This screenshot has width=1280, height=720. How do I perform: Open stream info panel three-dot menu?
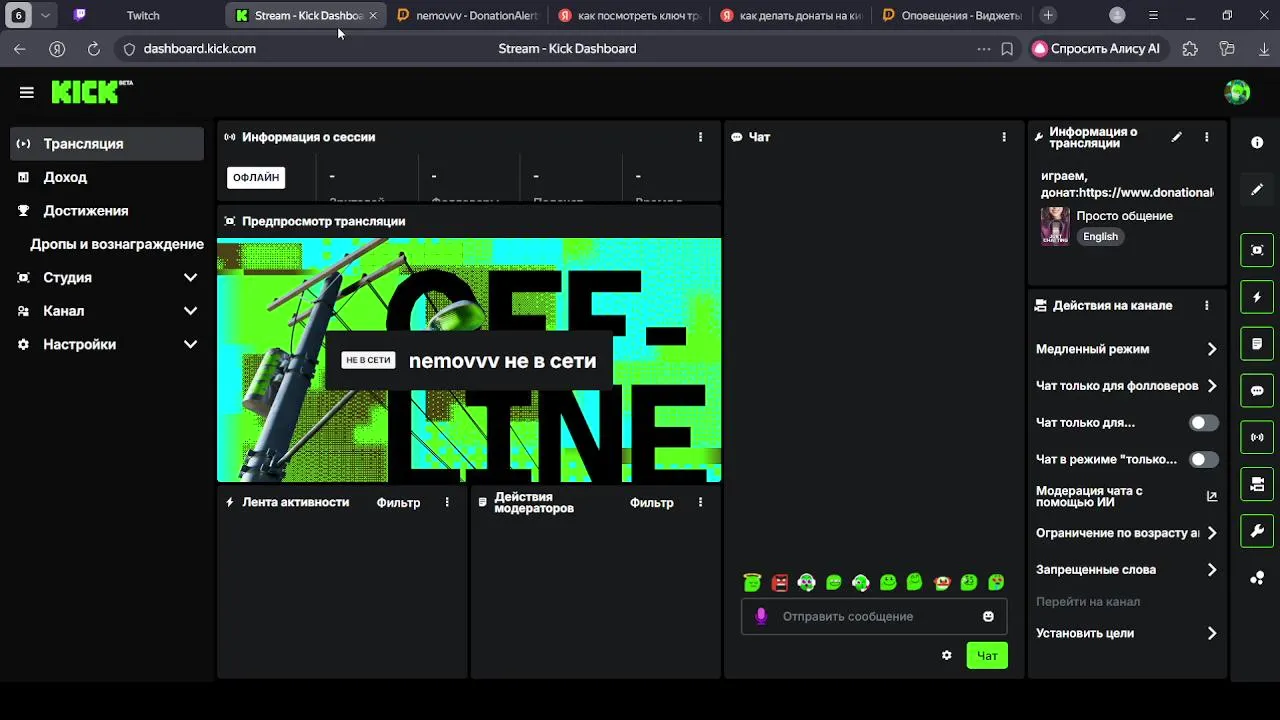pos(1206,137)
